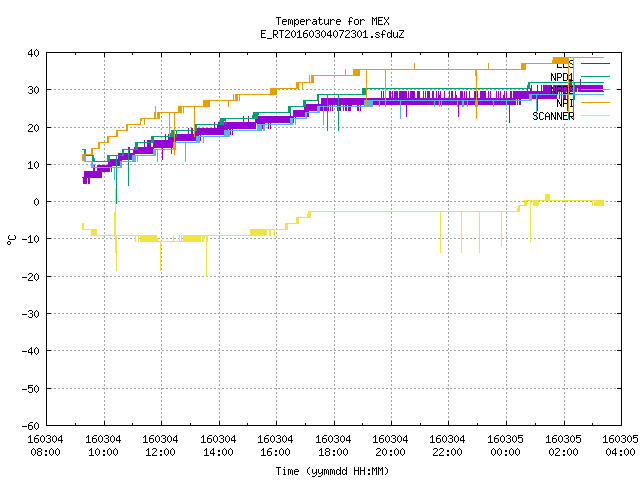Click the y-axis tick label -50
The width and height of the screenshot is (640, 480).
point(31,389)
